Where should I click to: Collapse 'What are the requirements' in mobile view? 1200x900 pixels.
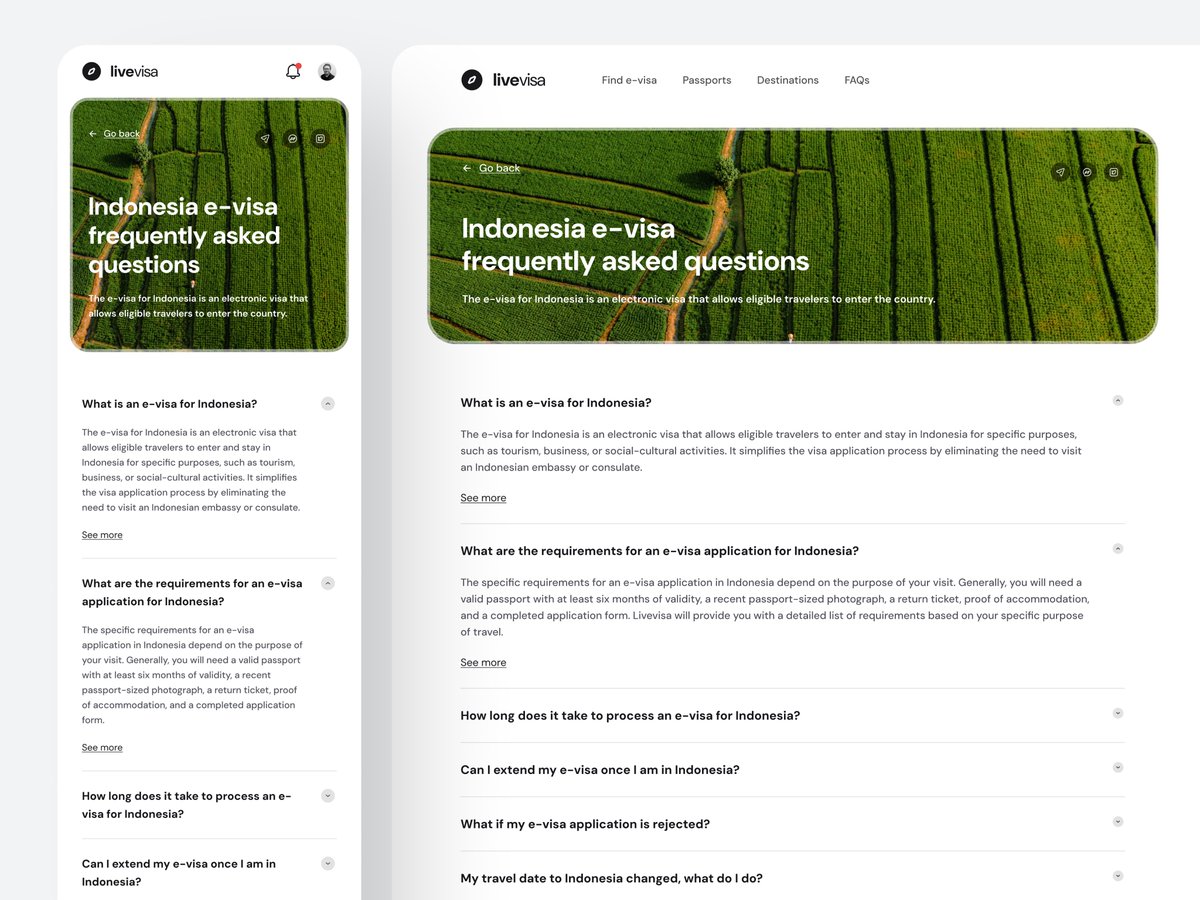328,583
